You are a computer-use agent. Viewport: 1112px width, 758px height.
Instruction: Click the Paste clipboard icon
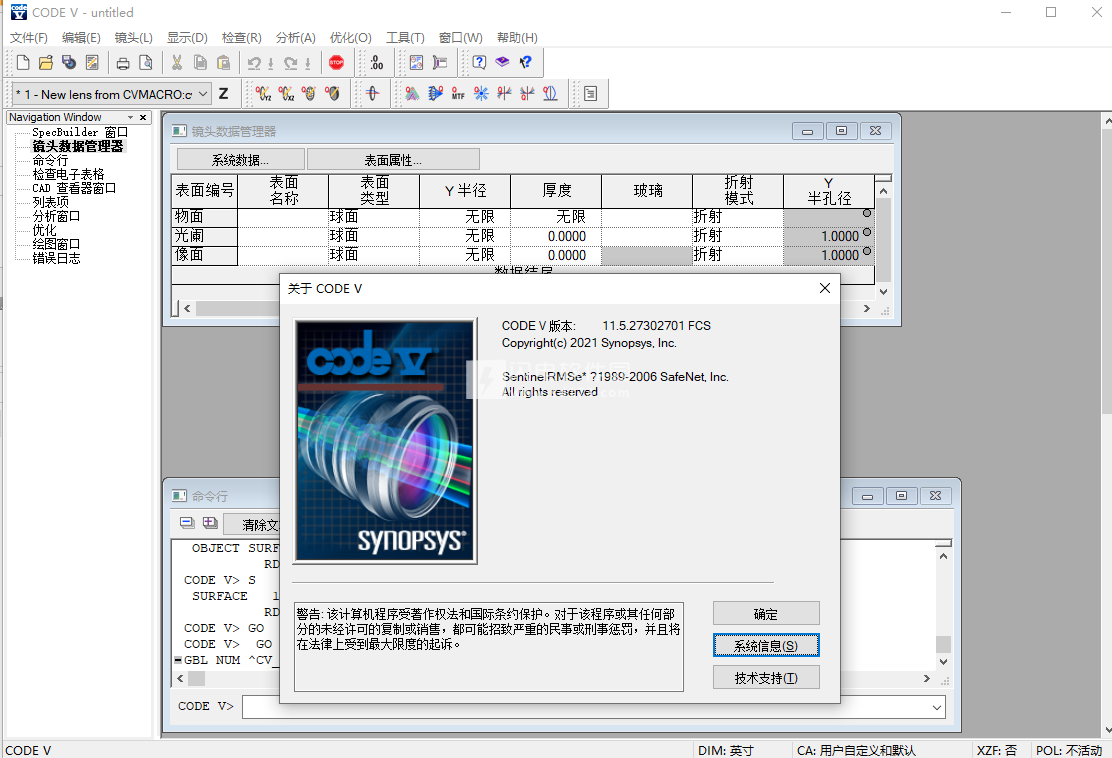tap(223, 62)
